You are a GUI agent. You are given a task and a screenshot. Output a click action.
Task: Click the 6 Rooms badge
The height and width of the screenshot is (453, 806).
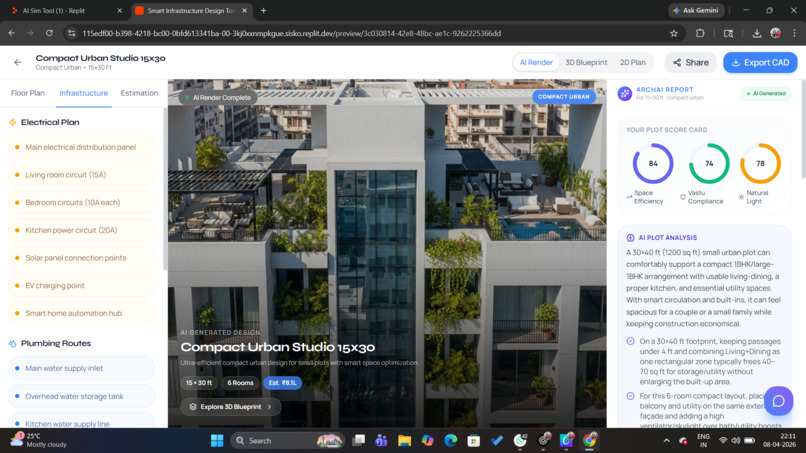(240, 383)
